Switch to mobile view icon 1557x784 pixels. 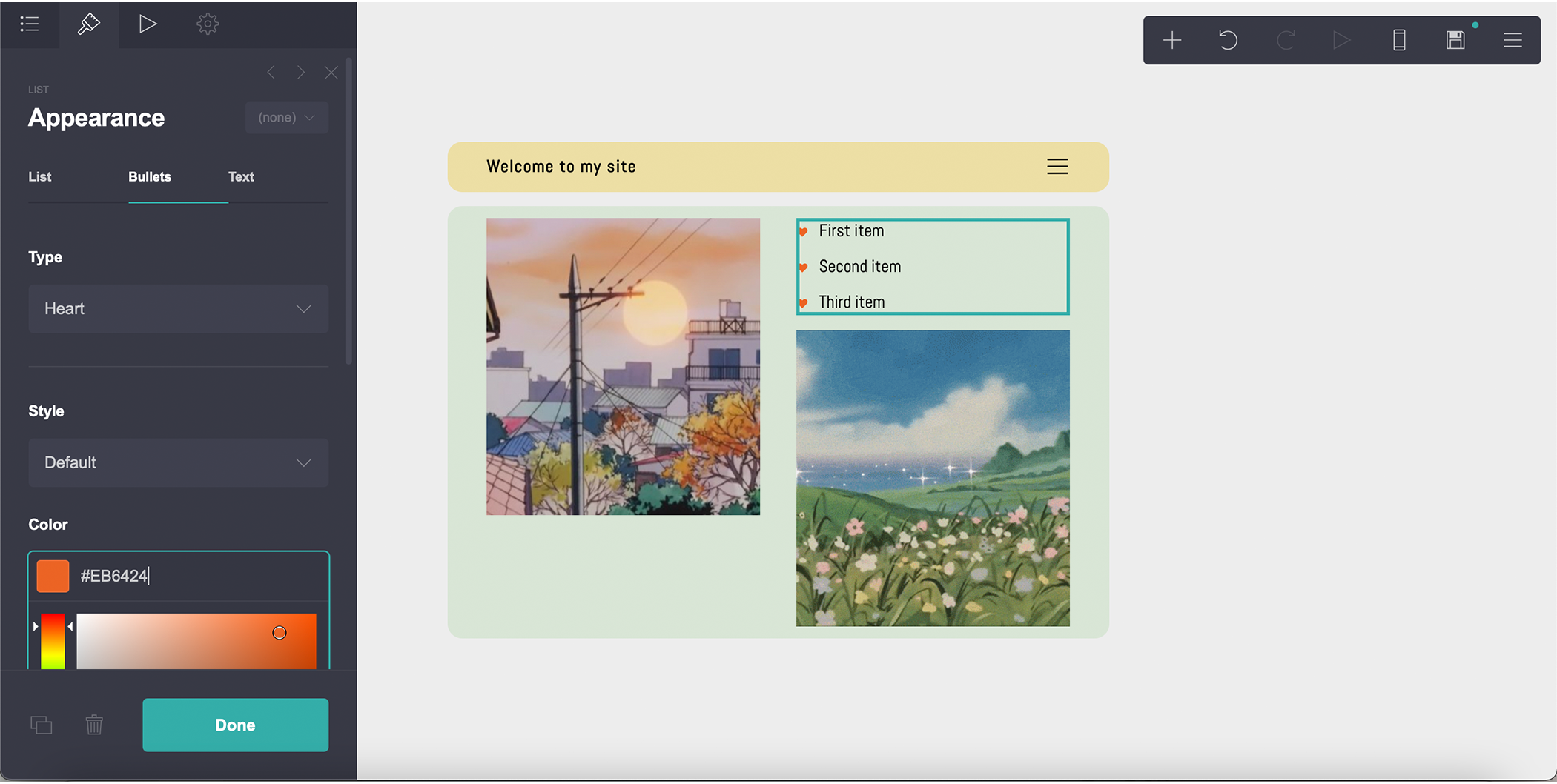point(1399,40)
